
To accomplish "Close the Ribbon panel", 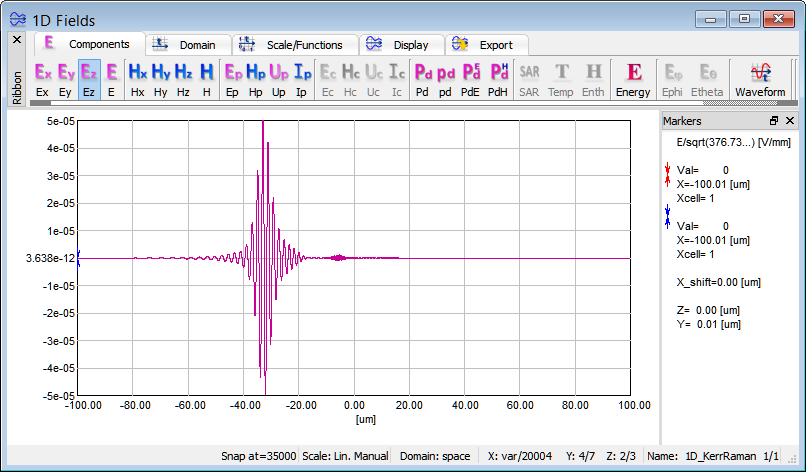I will pos(16,40).
